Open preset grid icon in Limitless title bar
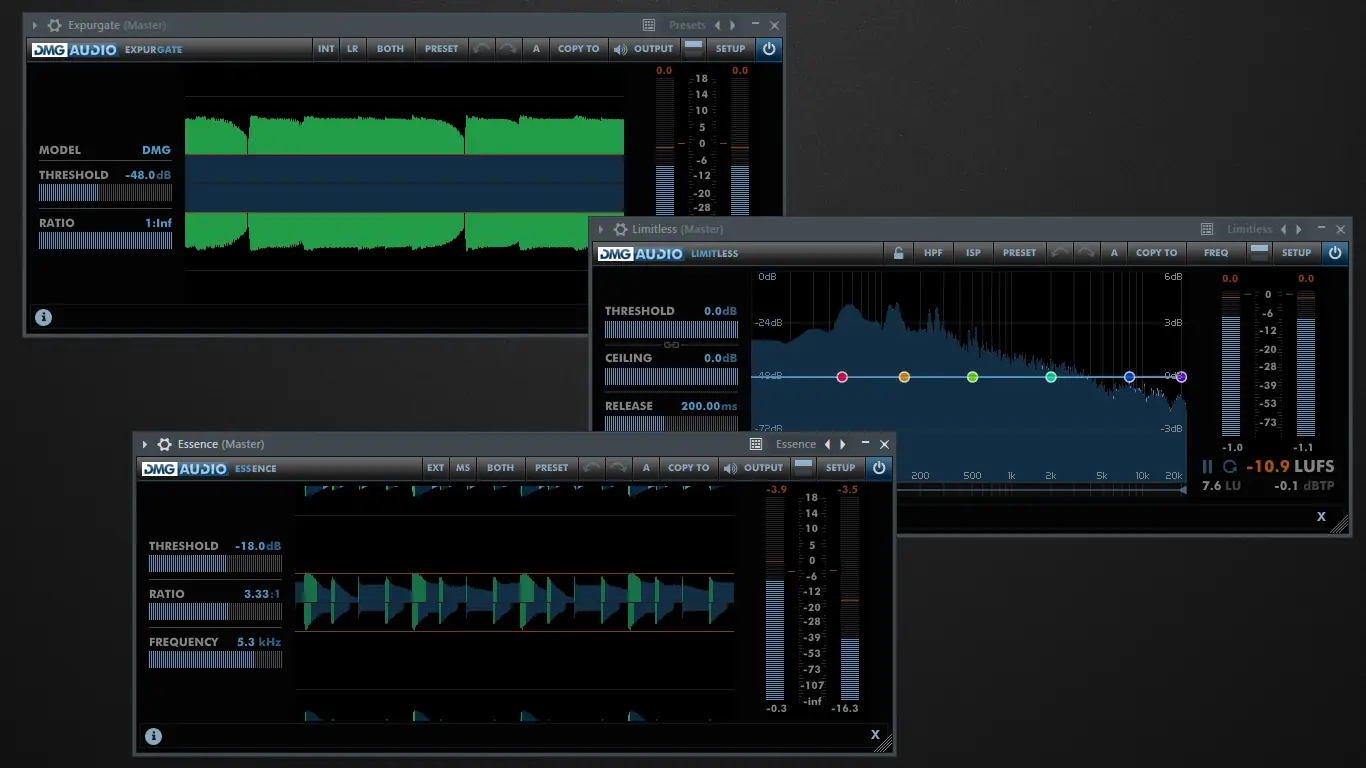The image size is (1366, 768). point(1207,229)
